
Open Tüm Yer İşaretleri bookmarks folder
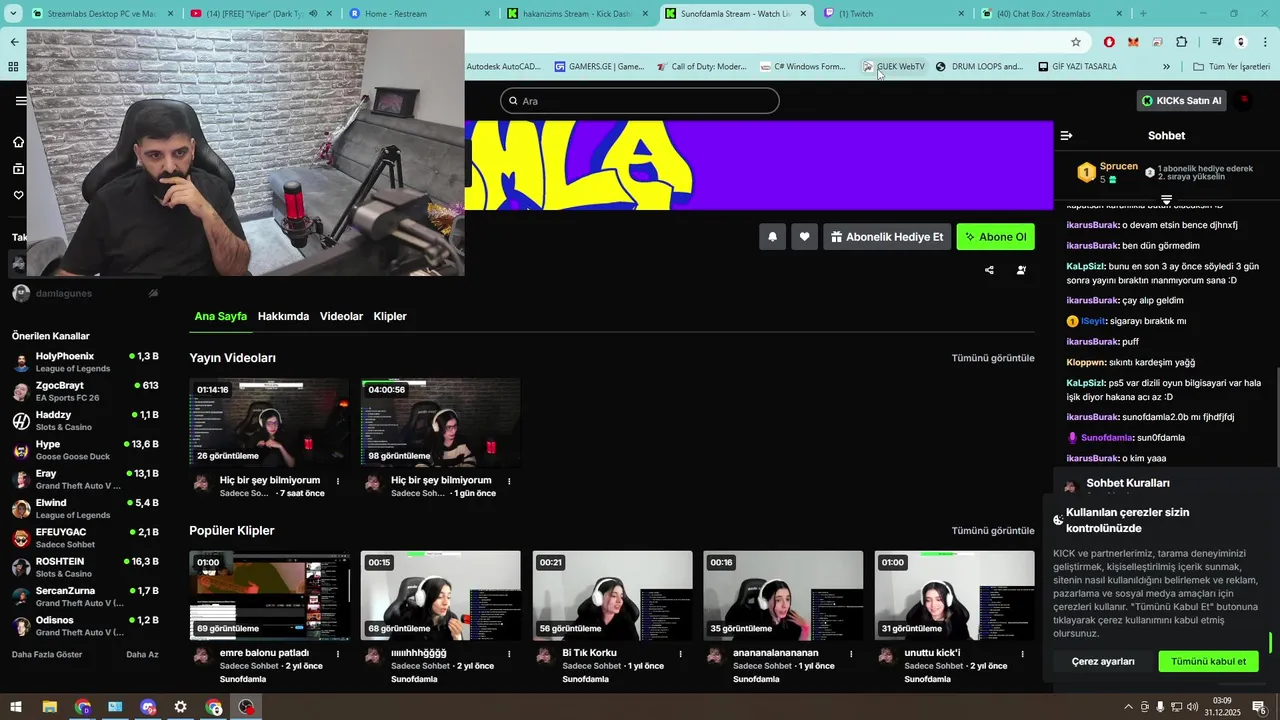click(1231, 67)
